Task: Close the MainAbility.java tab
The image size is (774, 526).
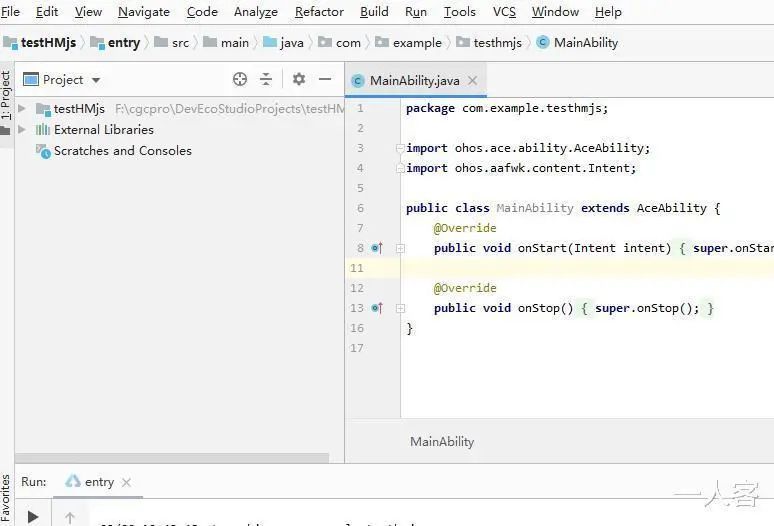Action: 472,80
